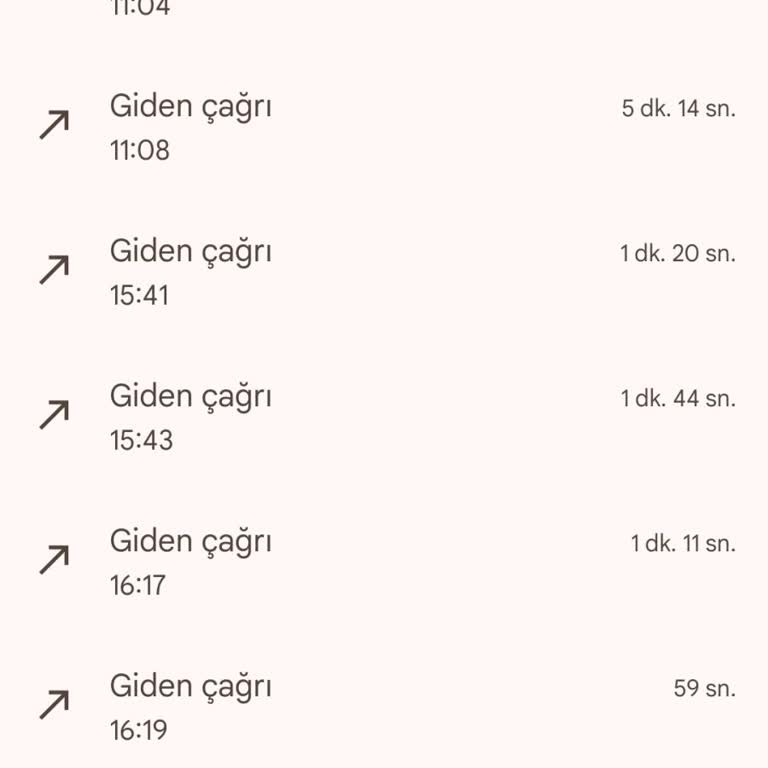Click the outgoing arrow icon beside the 15:41 call

coord(54,270)
